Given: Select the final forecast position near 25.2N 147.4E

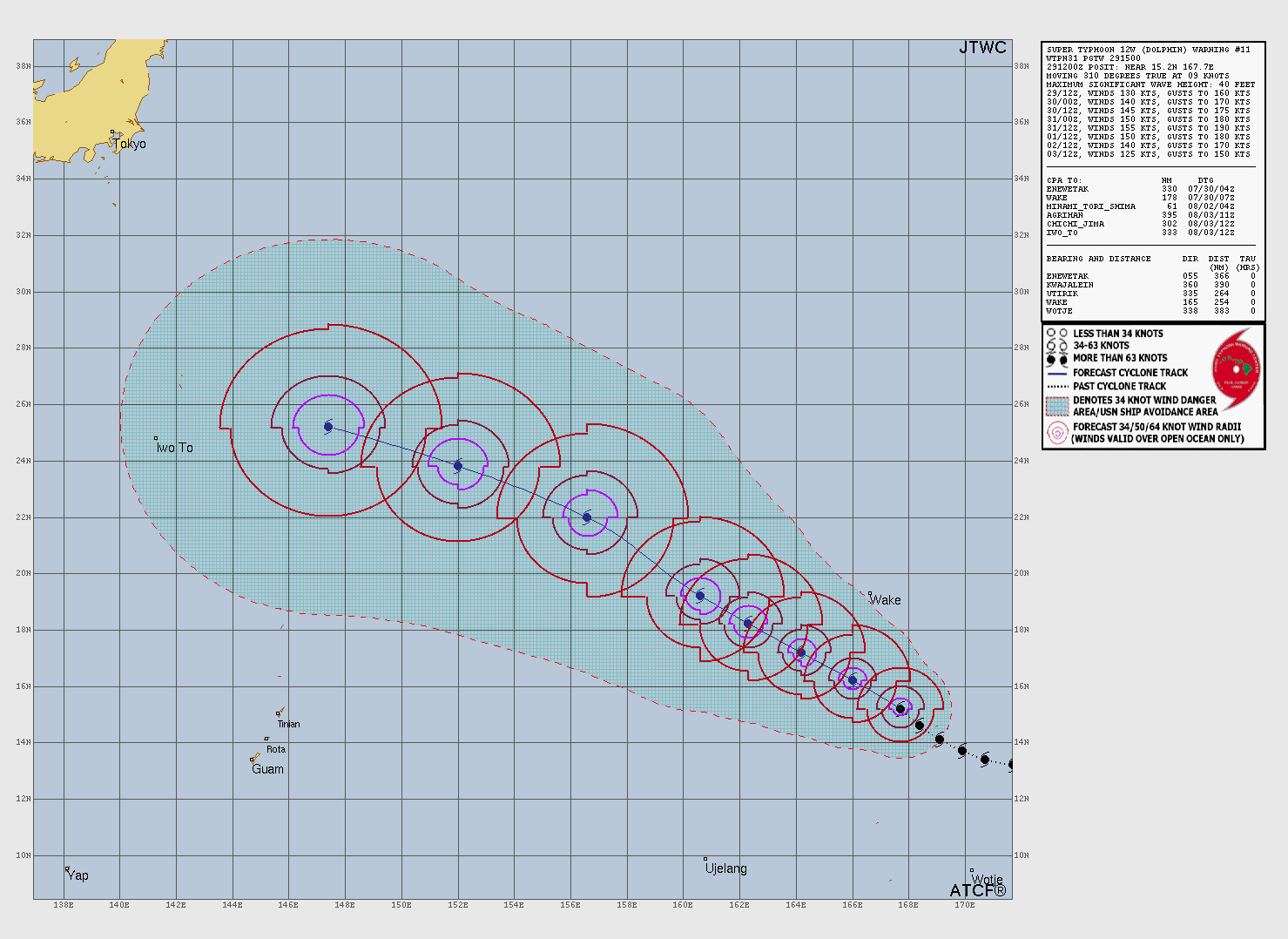Looking at the screenshot, I should coord(328,427).
